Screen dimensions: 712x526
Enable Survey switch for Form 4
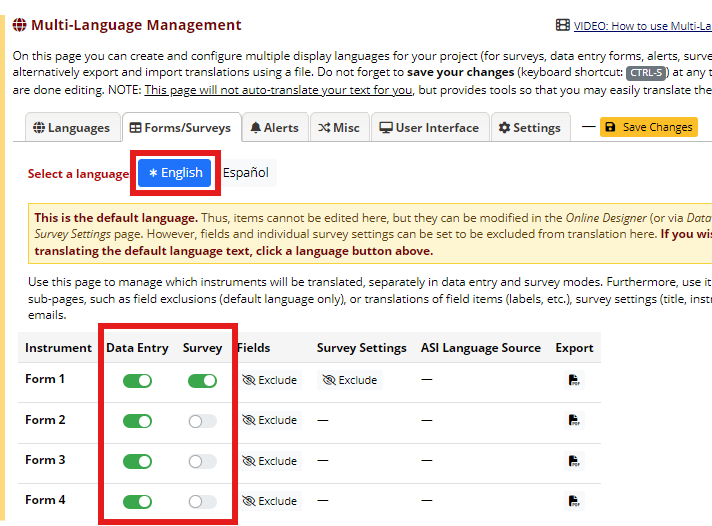[x=203, y=501]
